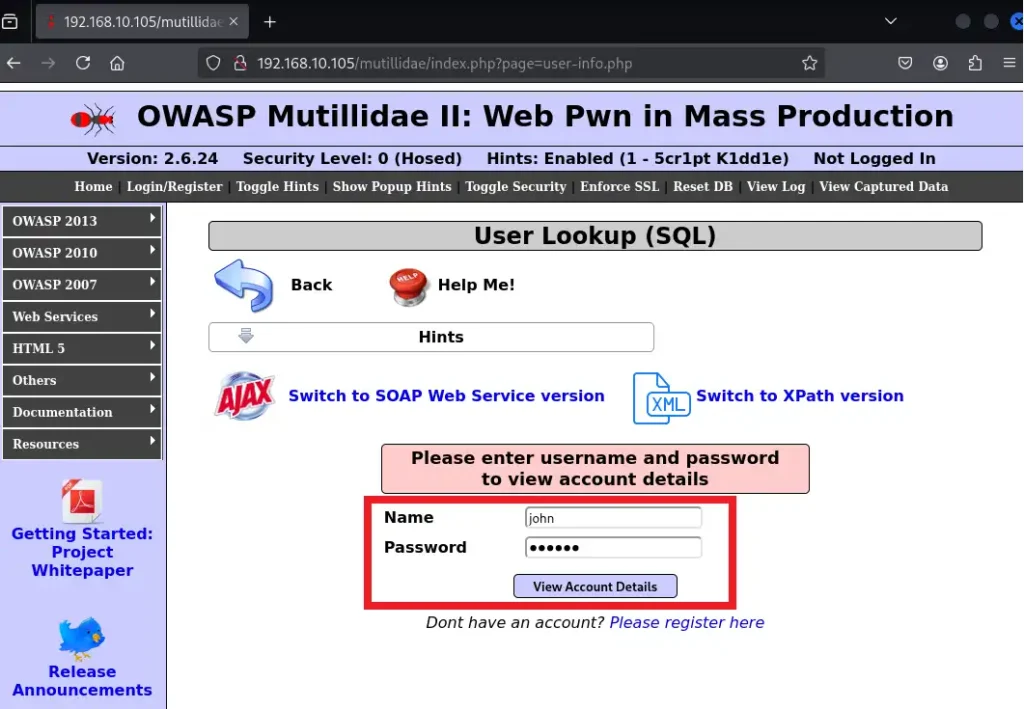This screenshot has width=1024, height=709.
Task: Bookmark this page with the star icon
Action: tap(809, 63)
